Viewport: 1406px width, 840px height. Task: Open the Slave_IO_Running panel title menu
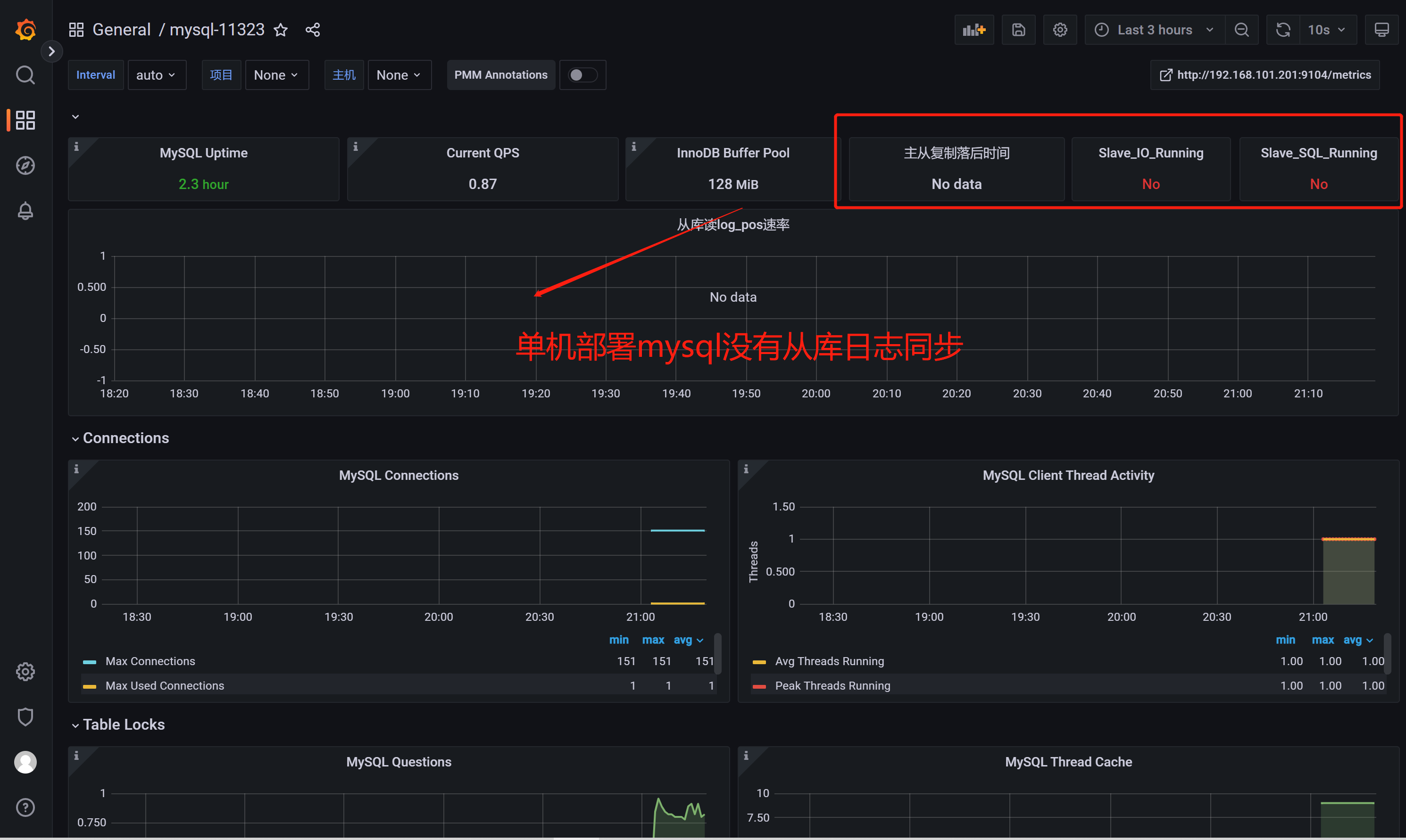coord(1151,153)
